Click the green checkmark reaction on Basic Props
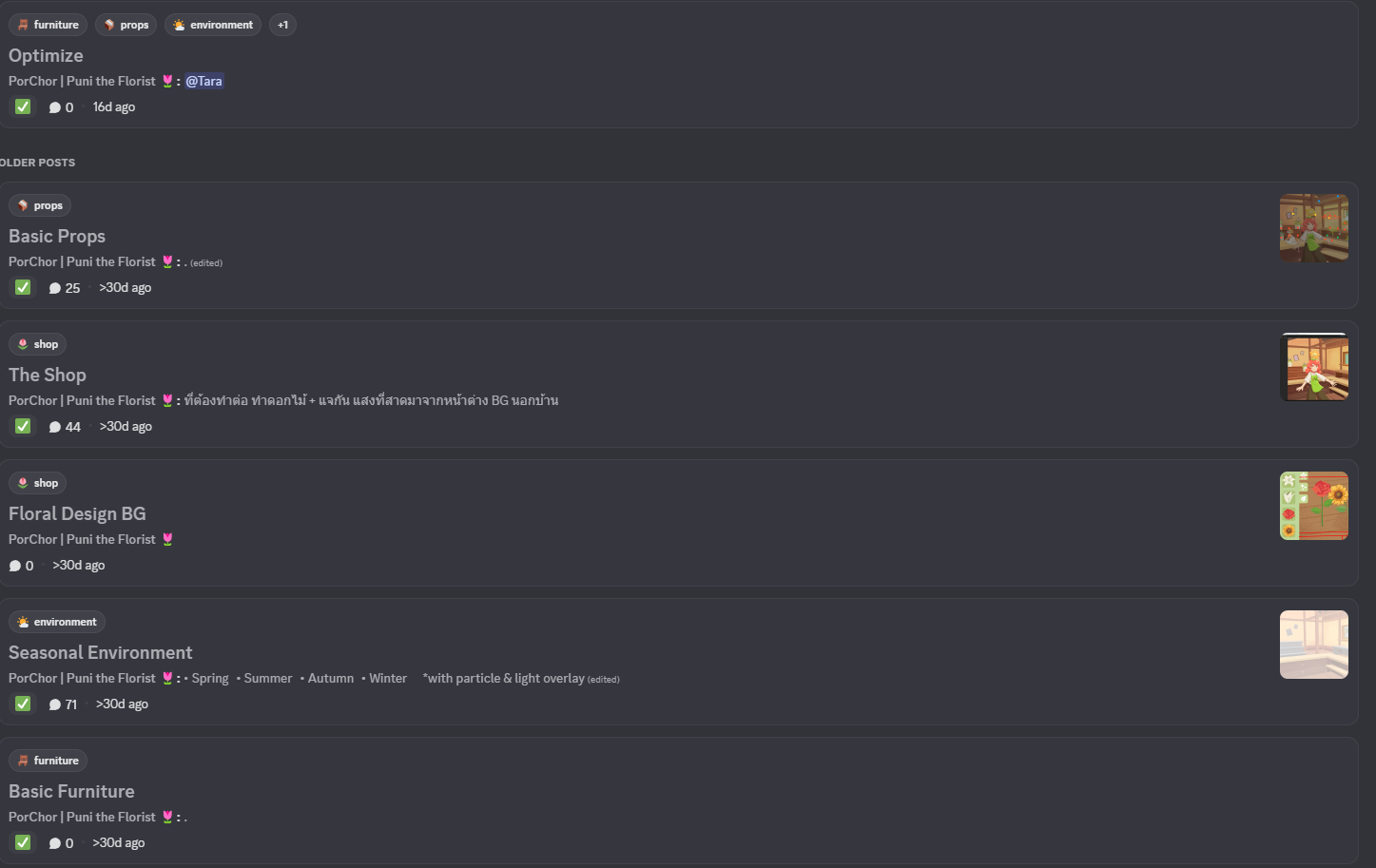Screen dimensions: 1376x868 23,287
